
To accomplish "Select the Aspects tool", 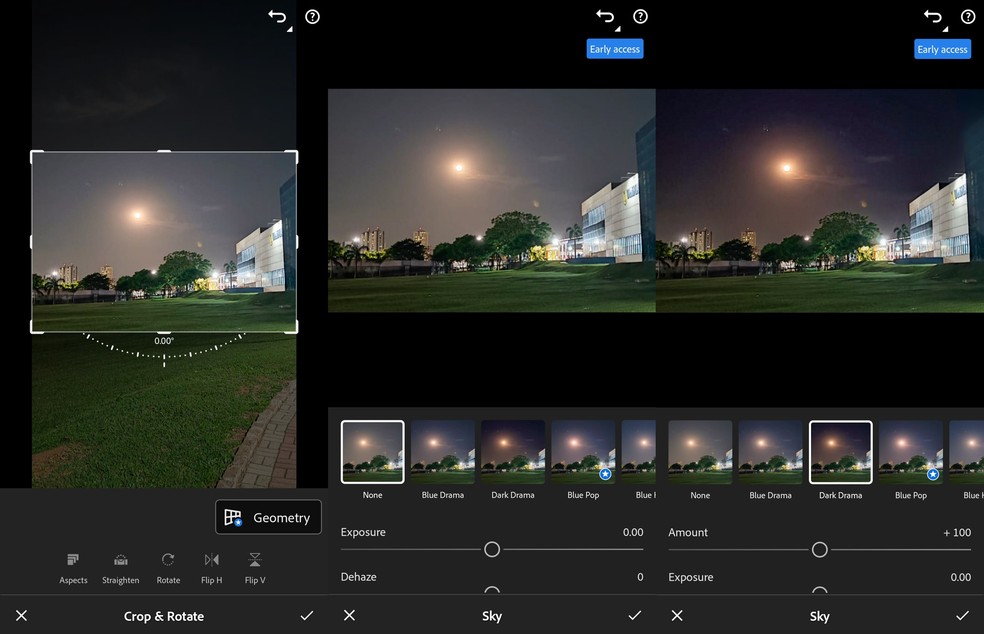I will tap(72, 568).
